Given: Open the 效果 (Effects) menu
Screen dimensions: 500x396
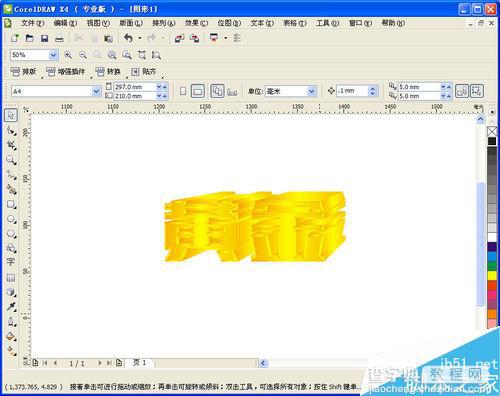Looking at the screenshot, I should 196,23.
